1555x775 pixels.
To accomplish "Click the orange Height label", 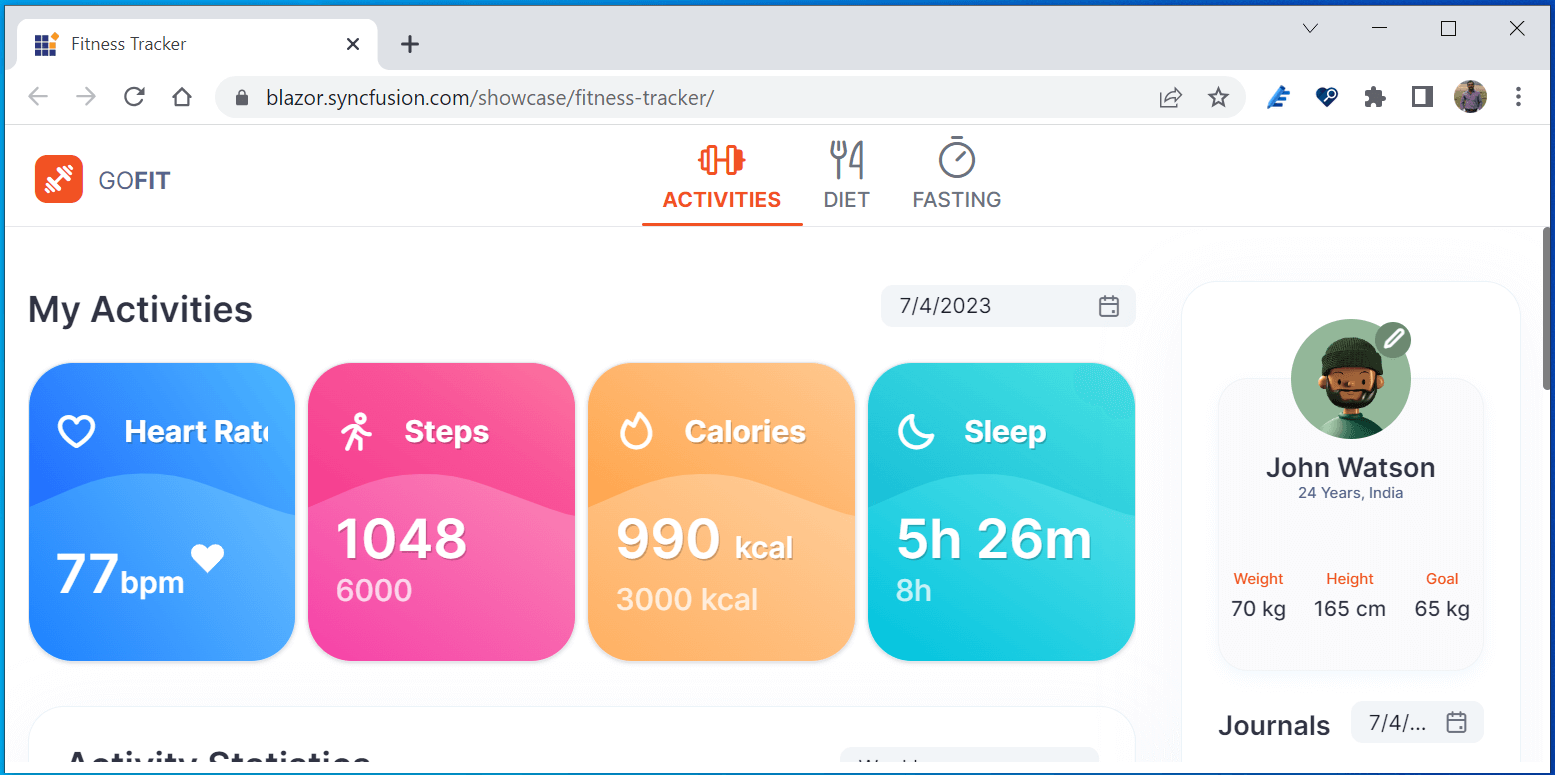I will [1350, 579].
